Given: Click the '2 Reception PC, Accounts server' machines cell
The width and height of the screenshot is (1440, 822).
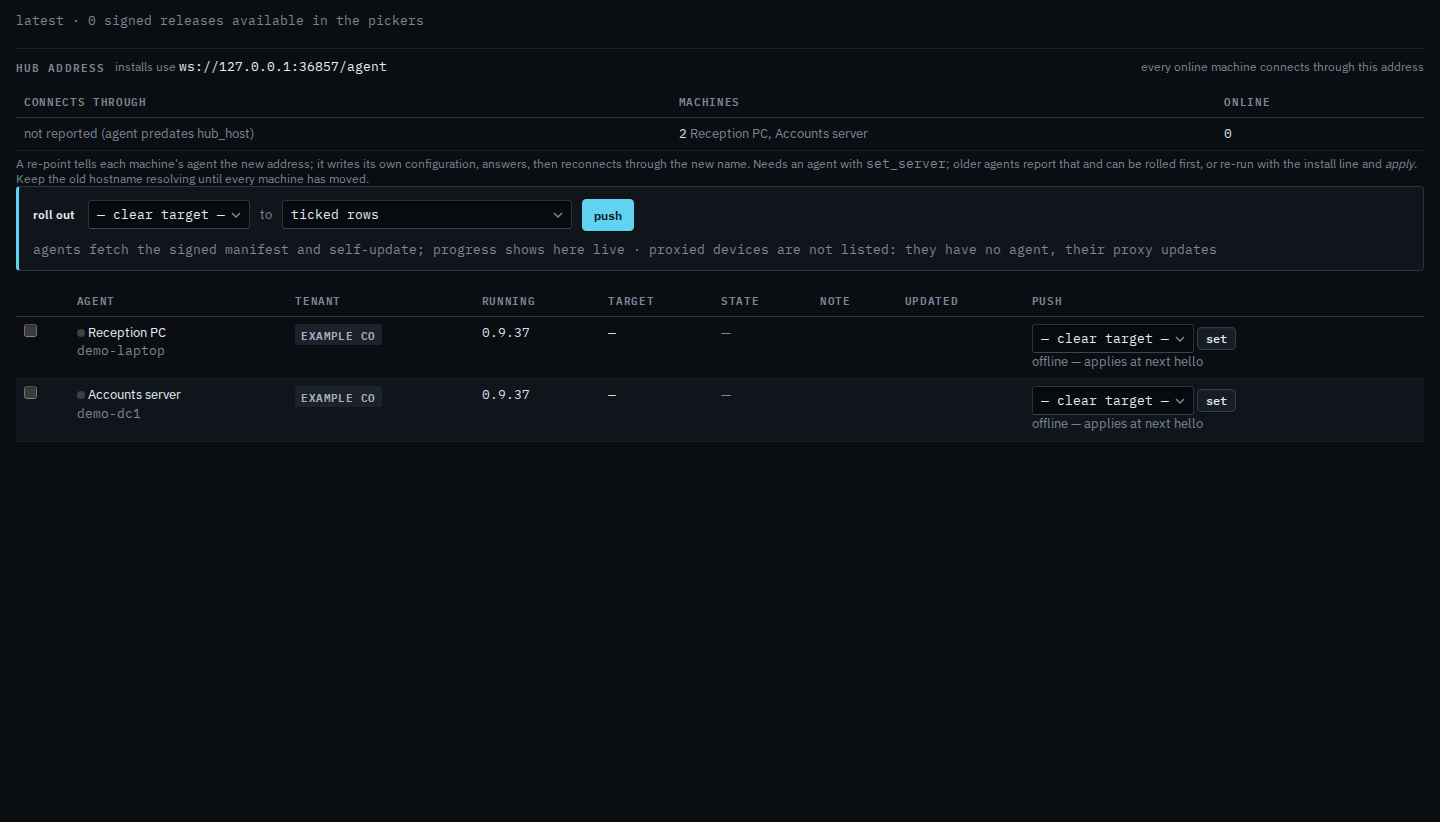Looking at the screenshot, I should [x=773, y=134].
